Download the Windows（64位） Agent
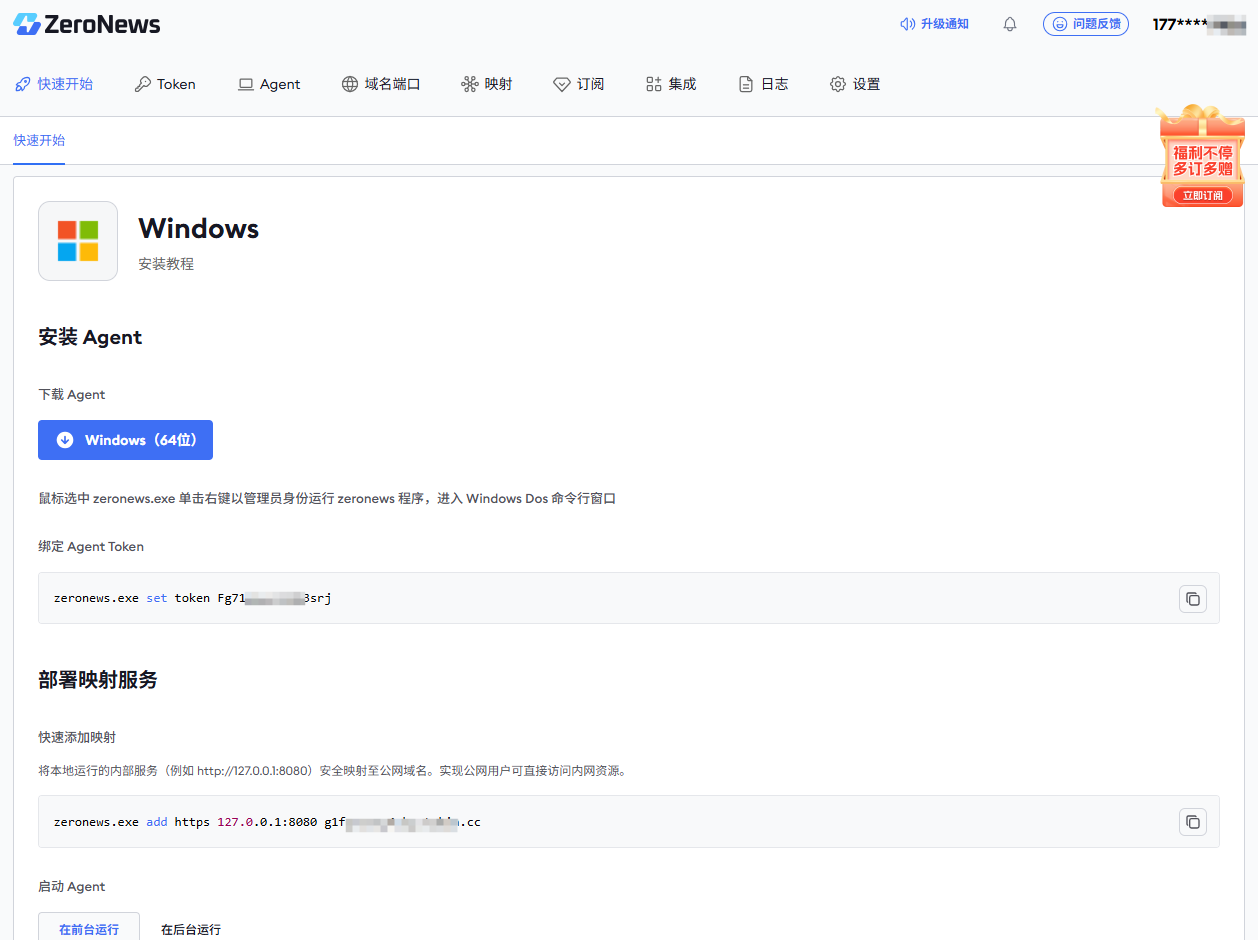Viewport: 1258px width, 940px height. [x=125, y=440]
